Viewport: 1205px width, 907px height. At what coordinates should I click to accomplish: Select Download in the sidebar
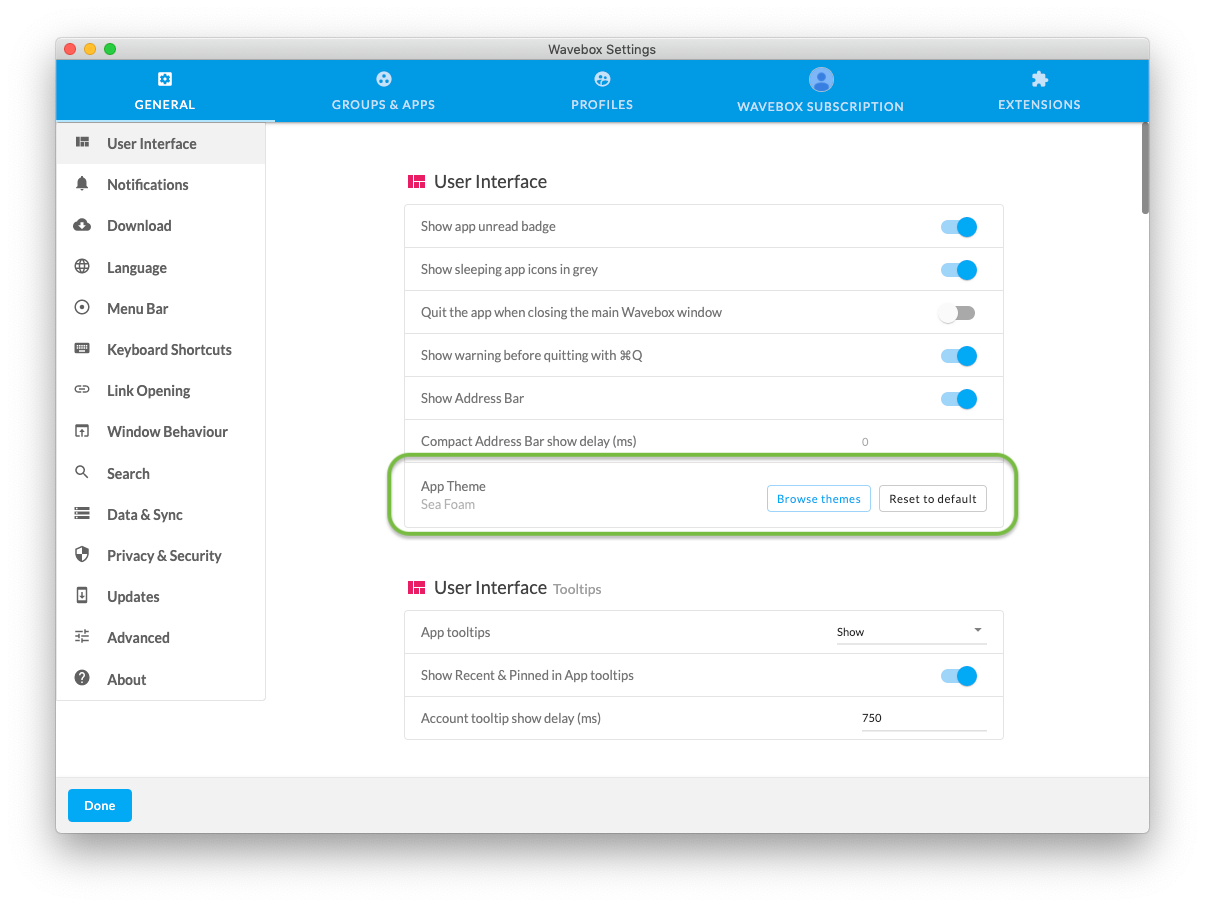[x=161, y=225]
